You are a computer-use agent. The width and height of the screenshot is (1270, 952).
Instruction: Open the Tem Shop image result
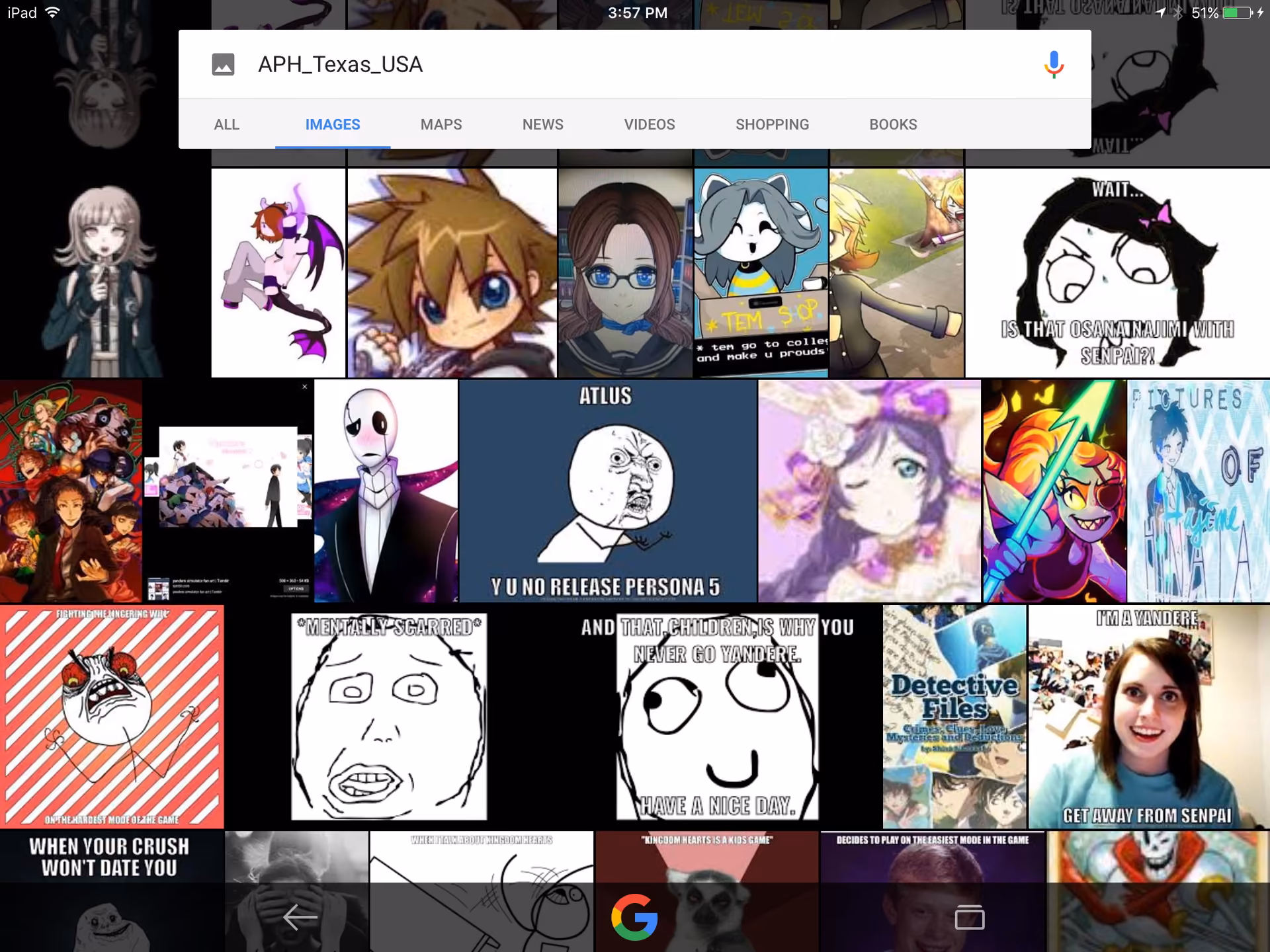click(x=761, y=273)
